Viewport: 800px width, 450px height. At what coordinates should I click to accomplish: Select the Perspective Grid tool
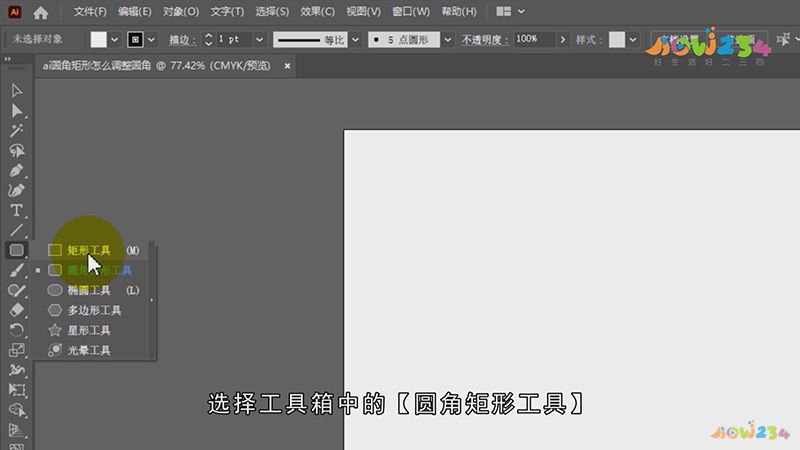(x=16, y=430)
